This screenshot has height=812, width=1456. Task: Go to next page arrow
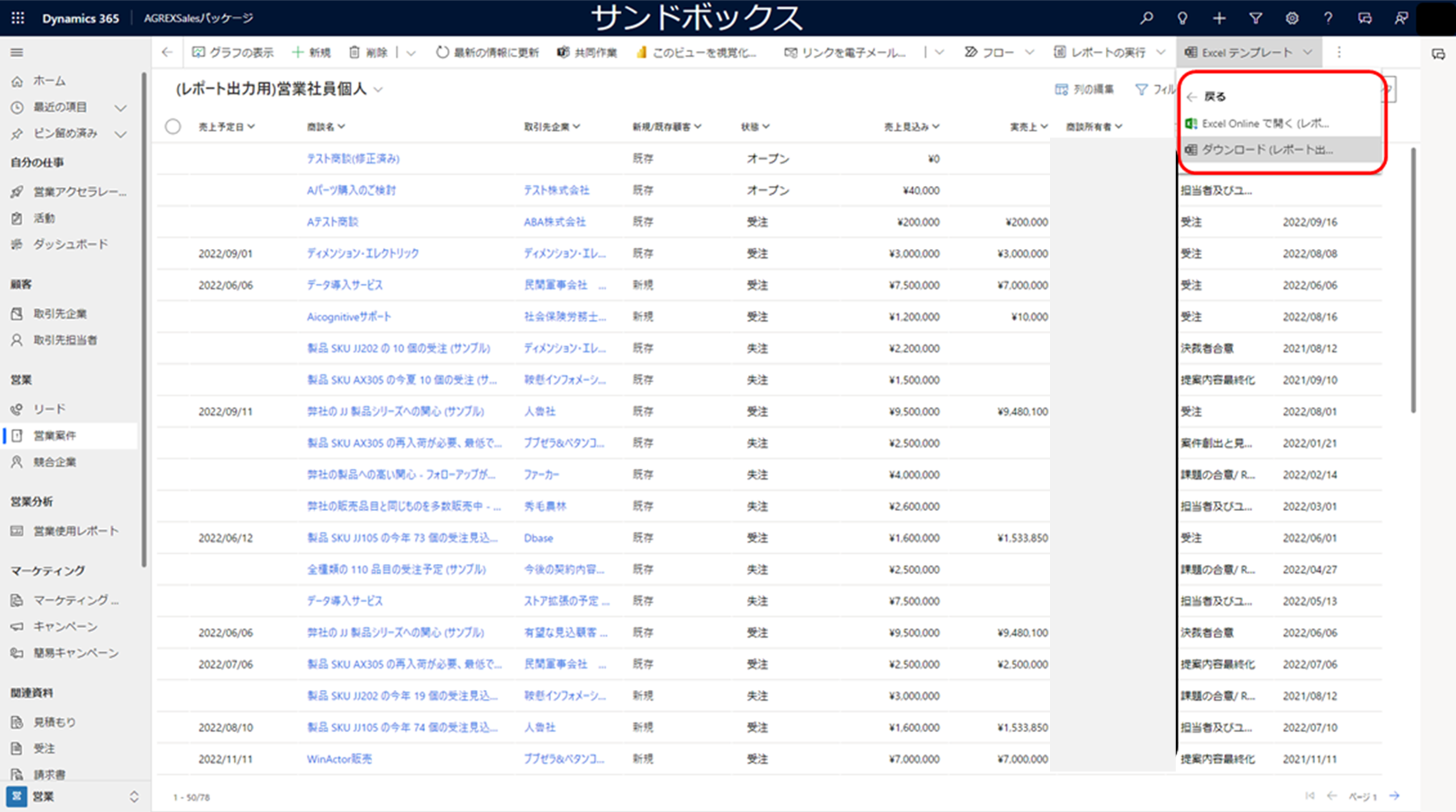tap(1394, 795)
